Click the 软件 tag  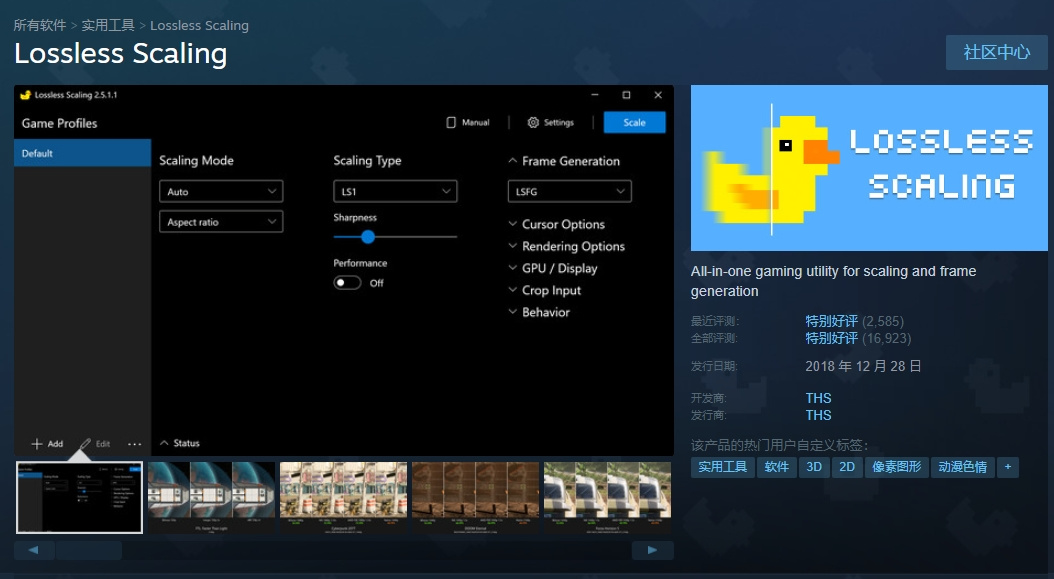coord(776,467)
